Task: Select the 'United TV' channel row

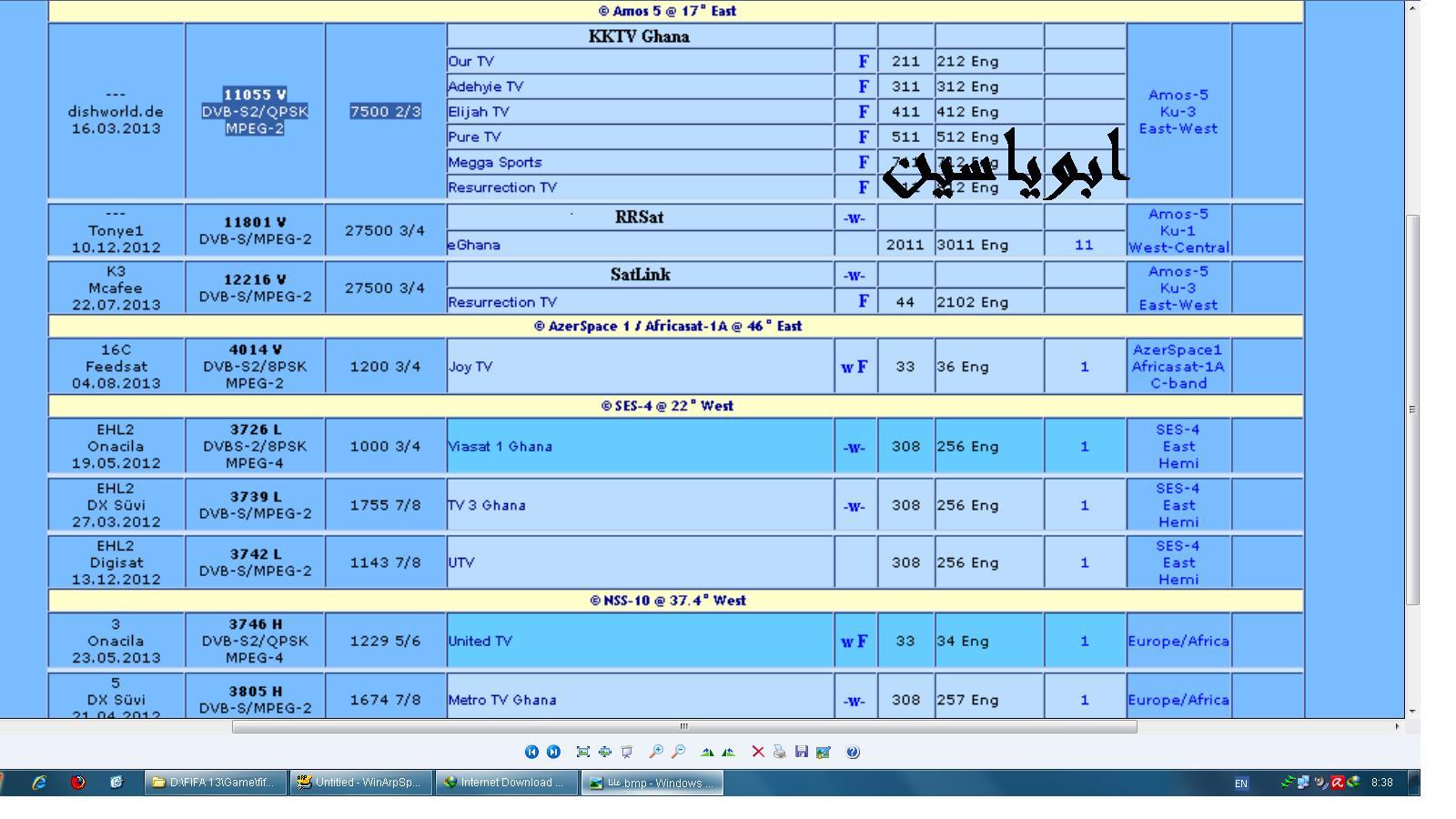Action: (640, 641)
